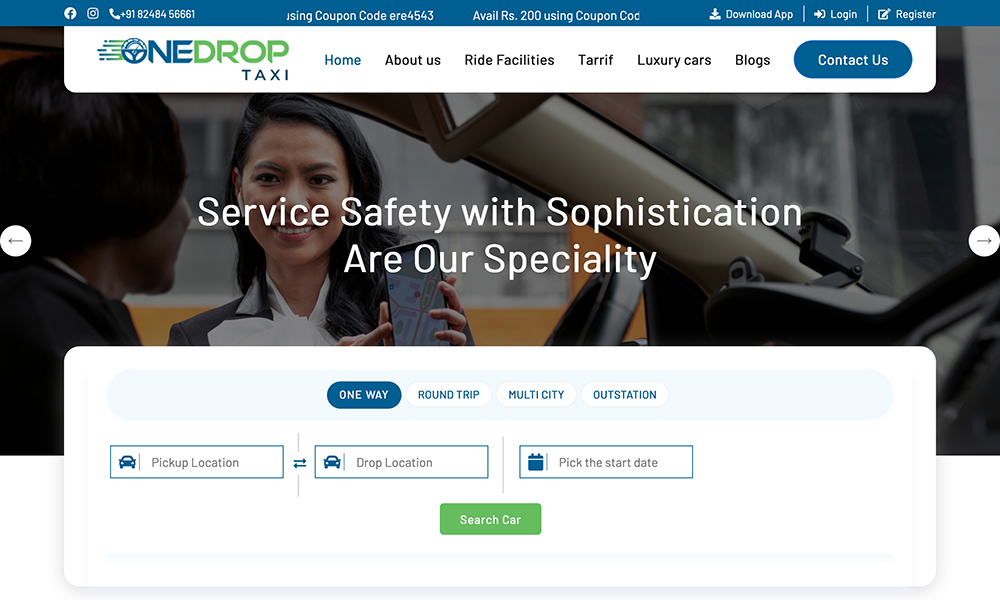Open the Facebook page icon
The image size is (1000, 600).
click(x=70, y=13)
